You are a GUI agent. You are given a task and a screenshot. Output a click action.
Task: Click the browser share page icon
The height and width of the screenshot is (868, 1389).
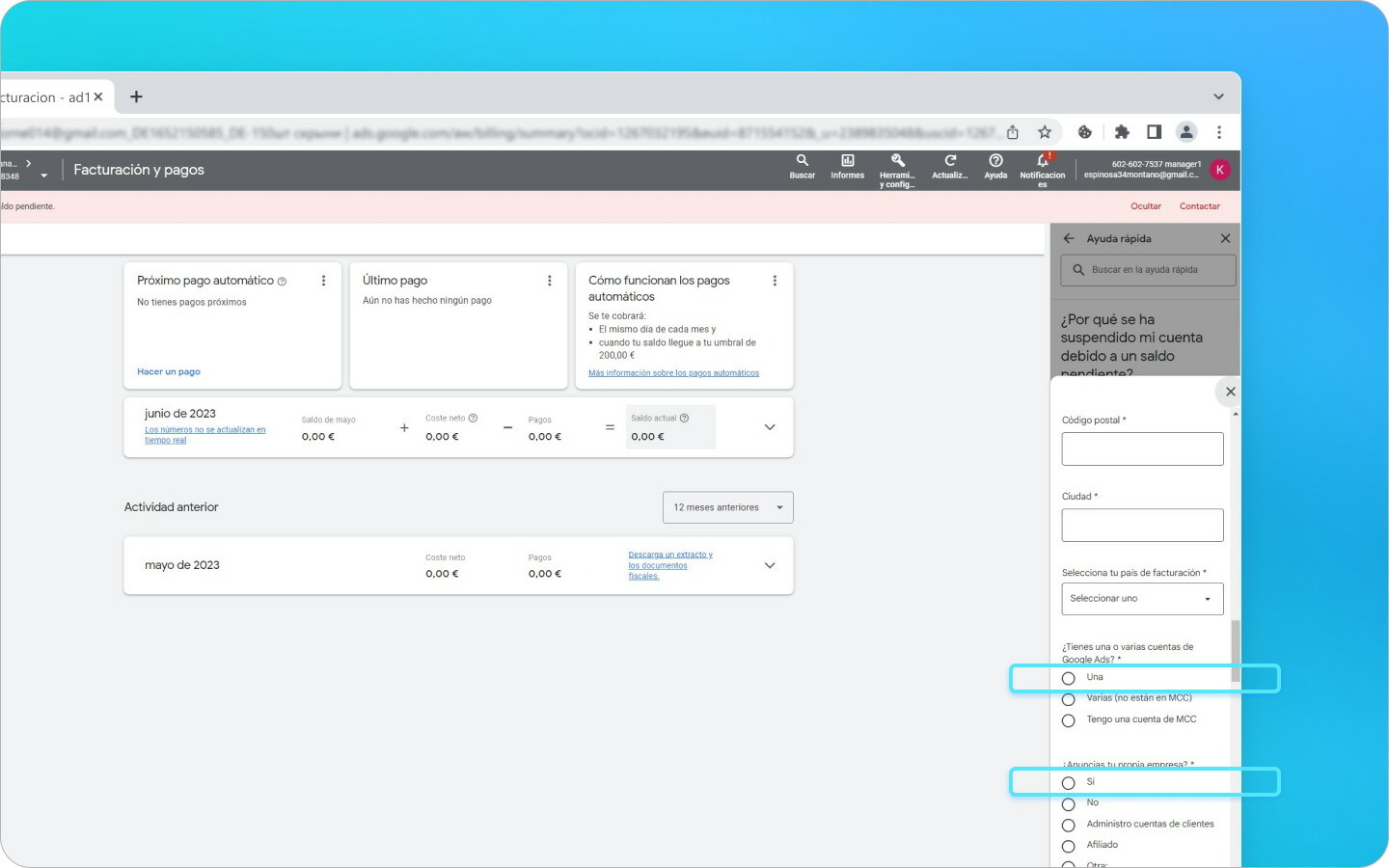click(x=1012, y=132)
